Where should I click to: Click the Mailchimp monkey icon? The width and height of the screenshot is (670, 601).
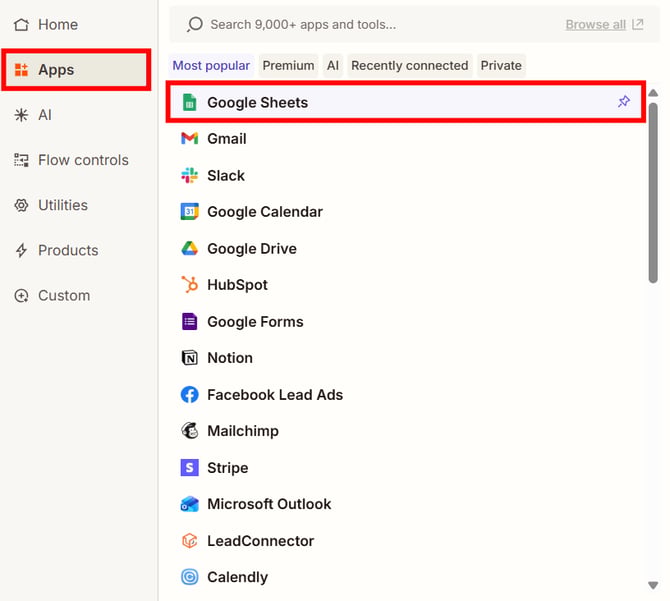[190, 431]
